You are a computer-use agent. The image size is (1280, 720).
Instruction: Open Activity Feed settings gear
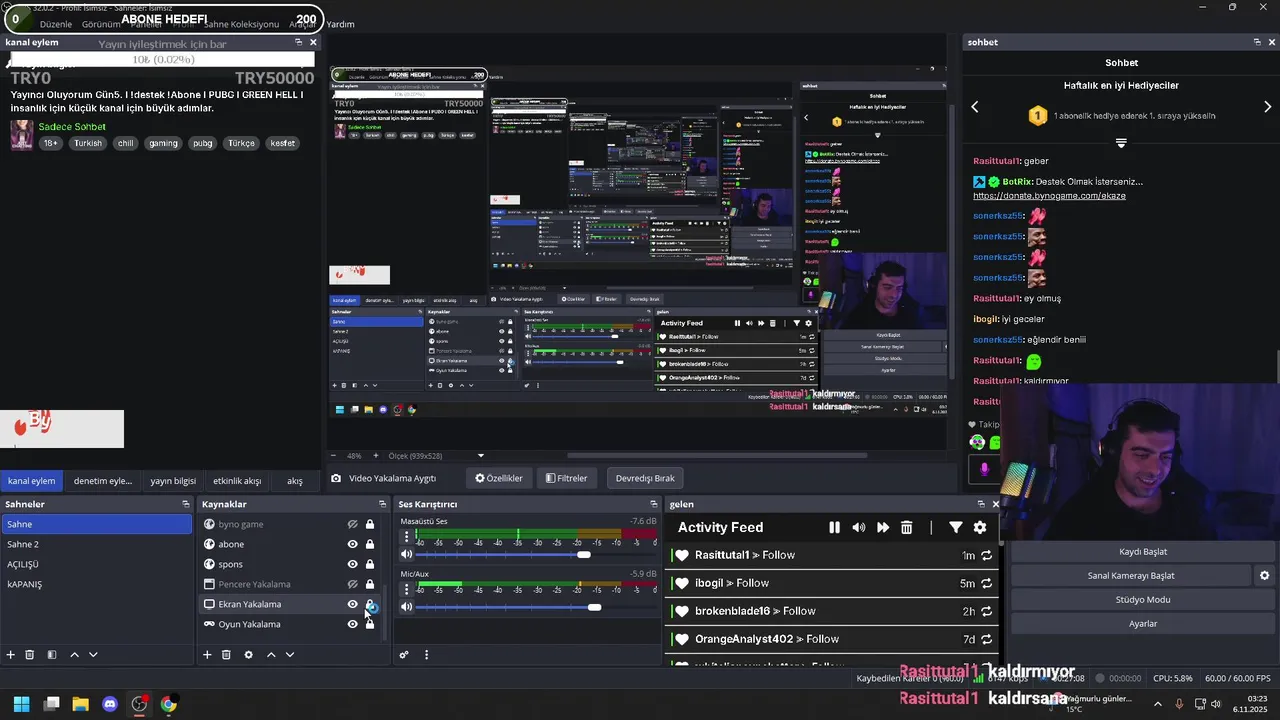(x=980, y=528)
